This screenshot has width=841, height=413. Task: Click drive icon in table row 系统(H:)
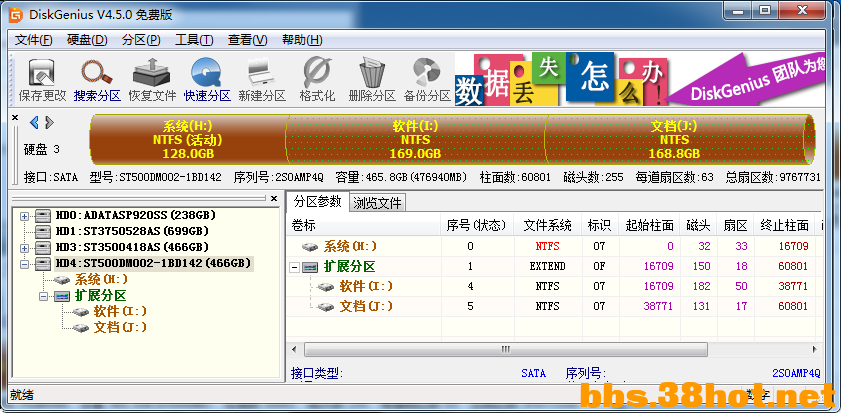[310, 247]
